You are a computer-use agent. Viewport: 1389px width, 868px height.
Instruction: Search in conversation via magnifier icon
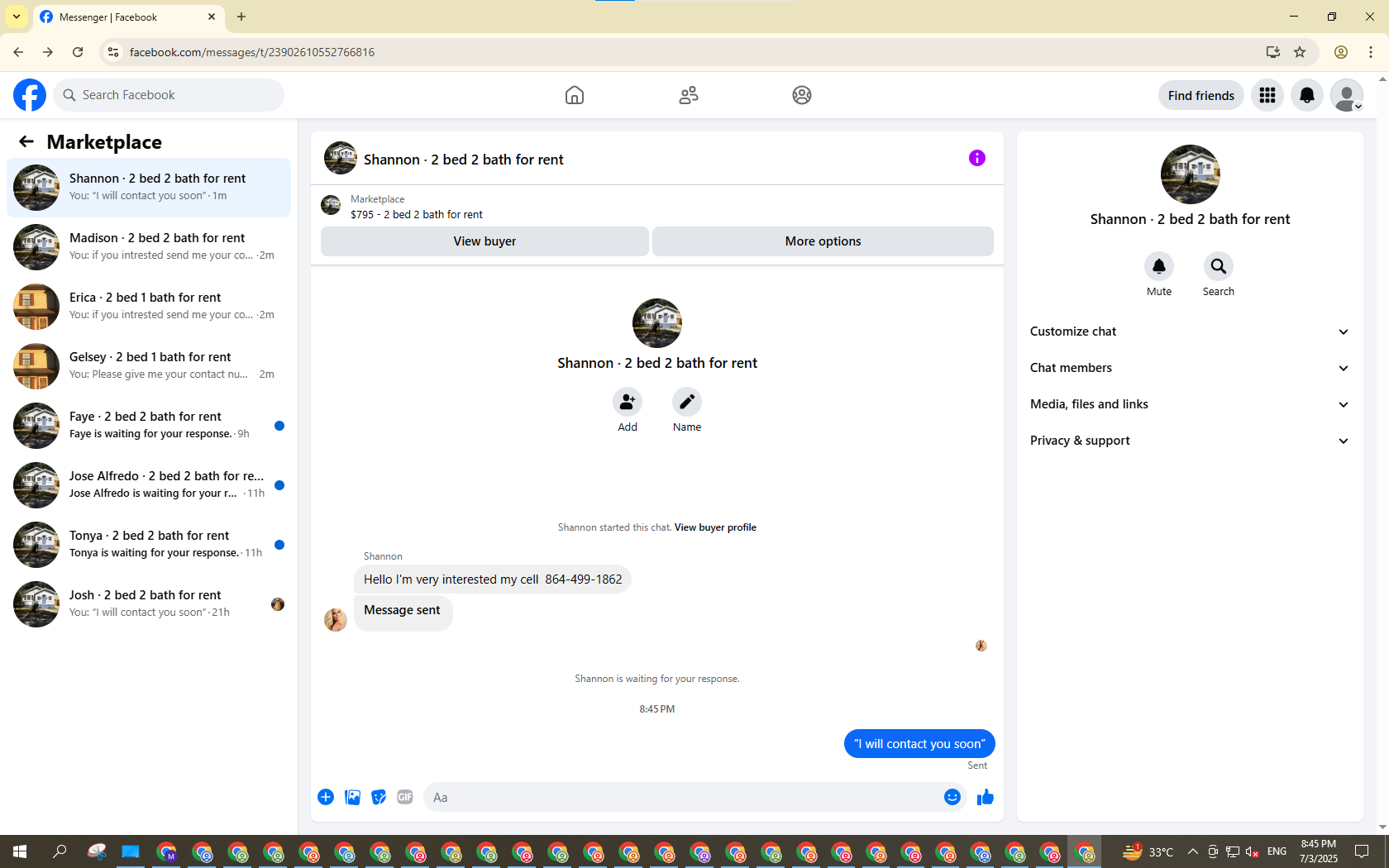pyautogui.click(x=1219, y=266)
